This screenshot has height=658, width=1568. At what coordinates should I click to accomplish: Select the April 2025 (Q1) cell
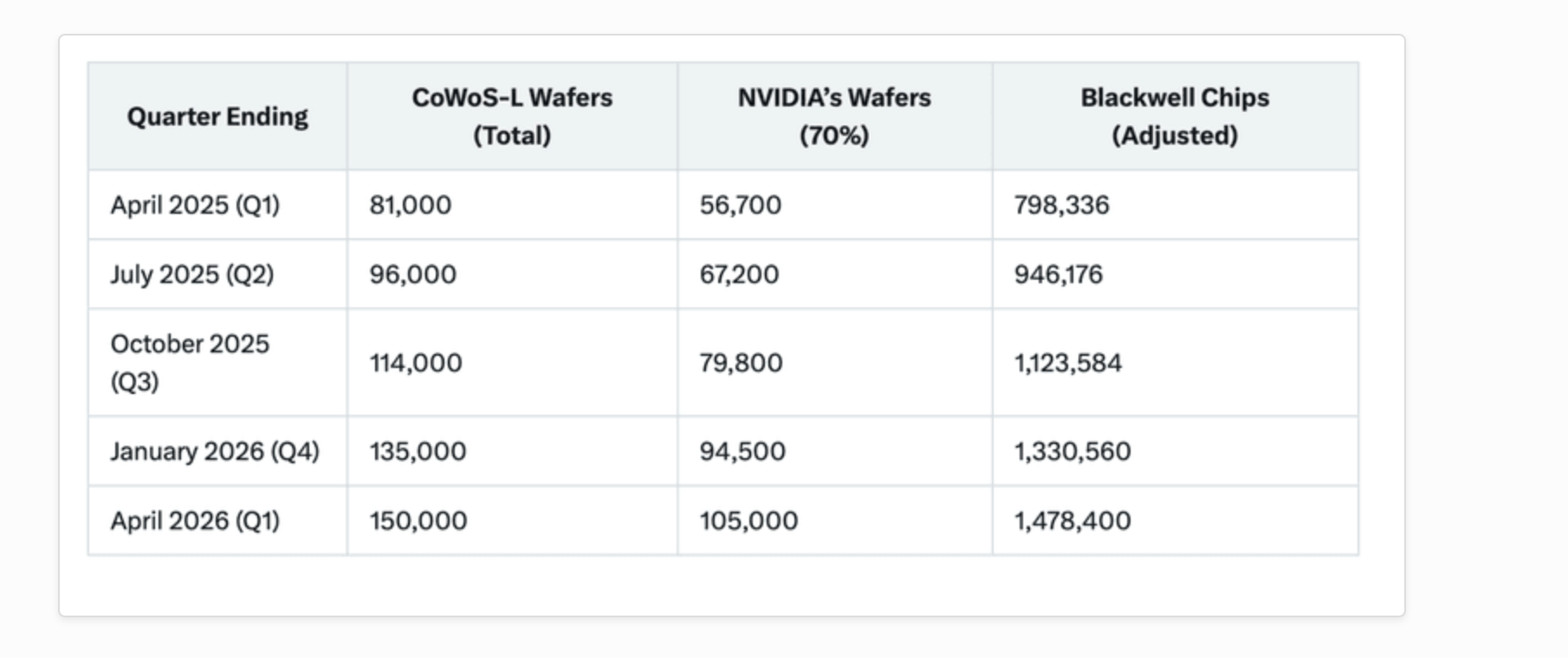click(x=195, y=205)
